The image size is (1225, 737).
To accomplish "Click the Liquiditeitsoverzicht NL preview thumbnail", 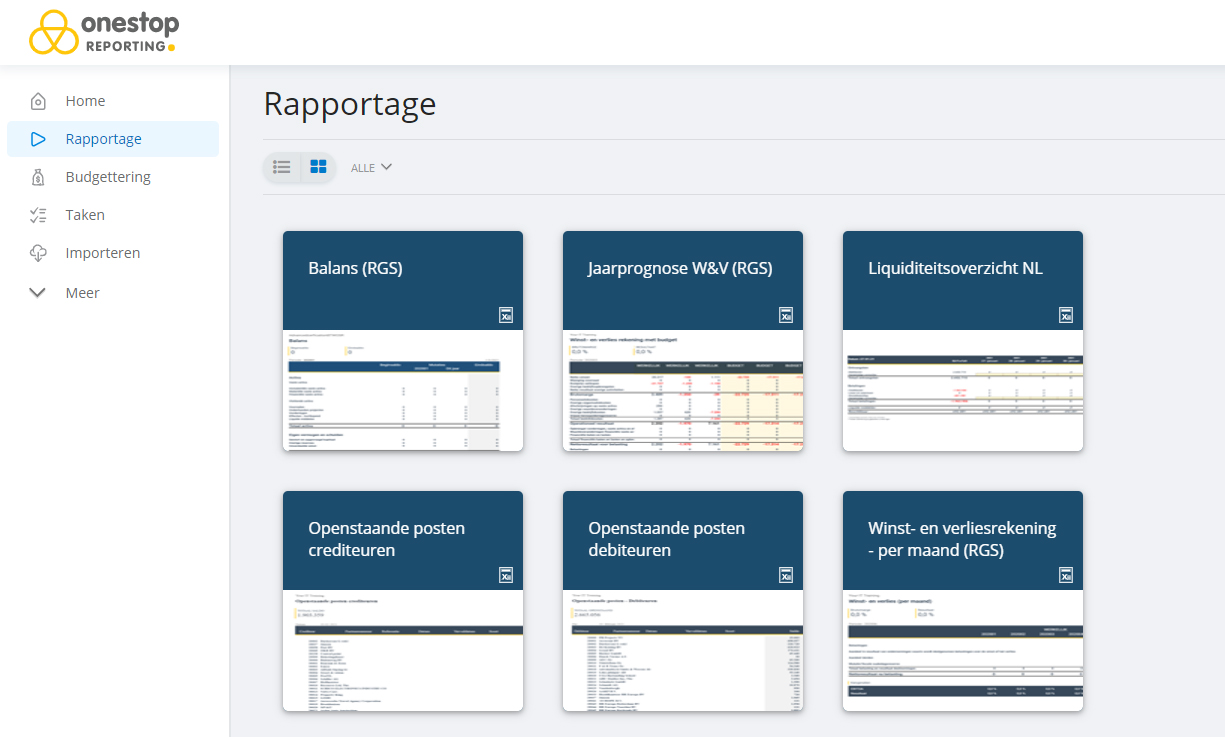I will point(962,390).
